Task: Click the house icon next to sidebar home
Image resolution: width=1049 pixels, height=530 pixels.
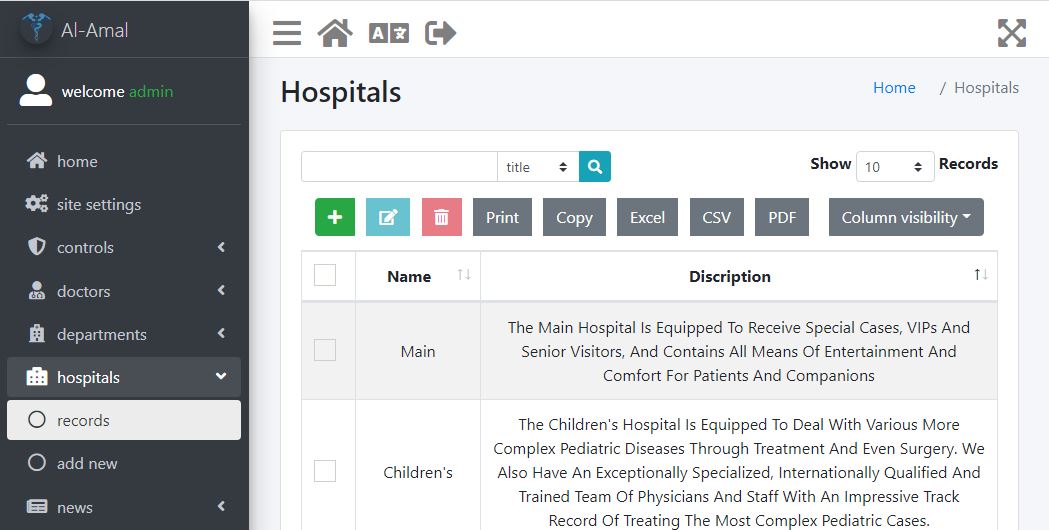Action: pos(37,161)
